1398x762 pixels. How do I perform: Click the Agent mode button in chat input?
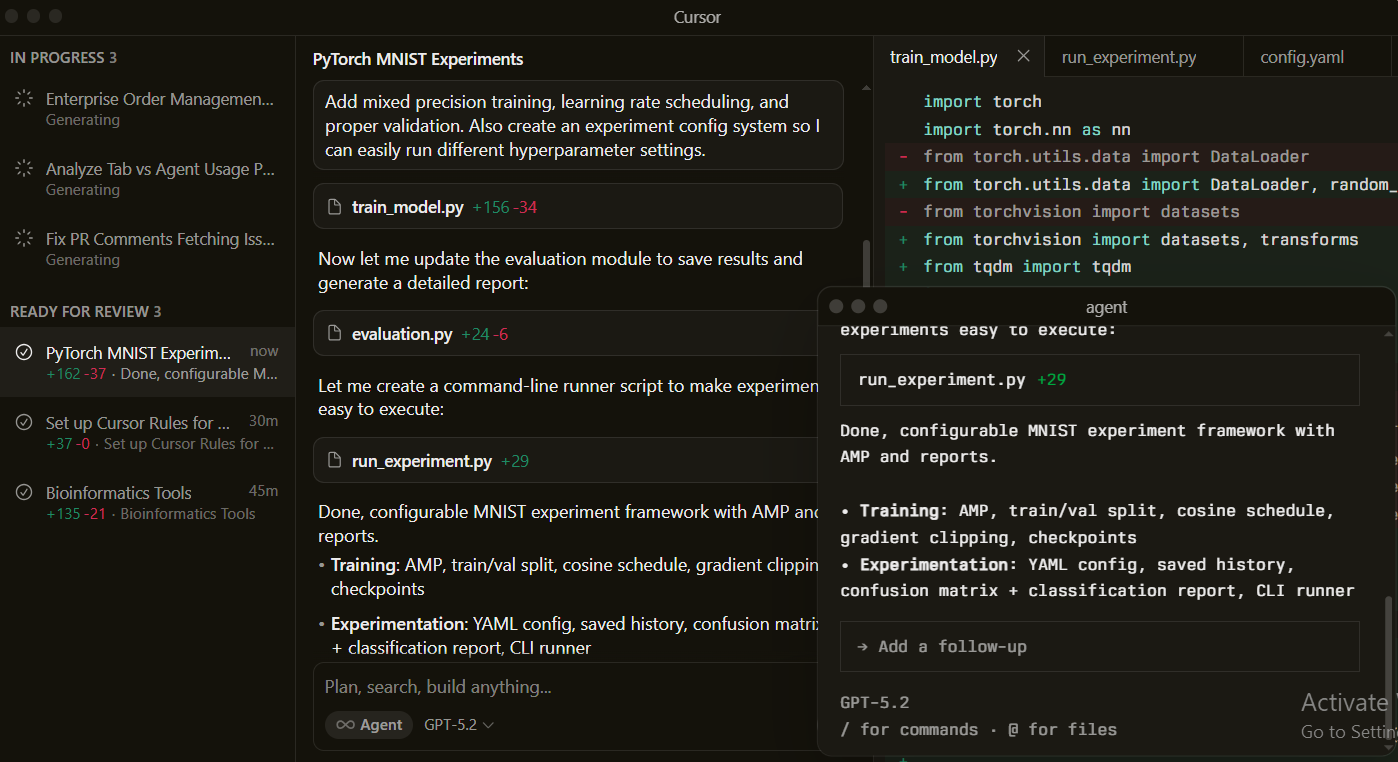[369, 725]
